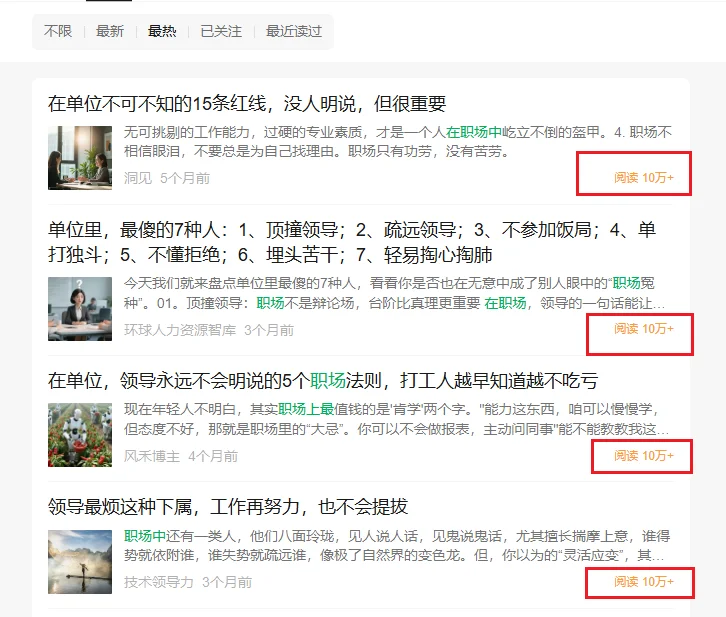726x617 pixels.
Task: Switch to the 最近读过 filter tab
Action: click(x=294, y=31)
